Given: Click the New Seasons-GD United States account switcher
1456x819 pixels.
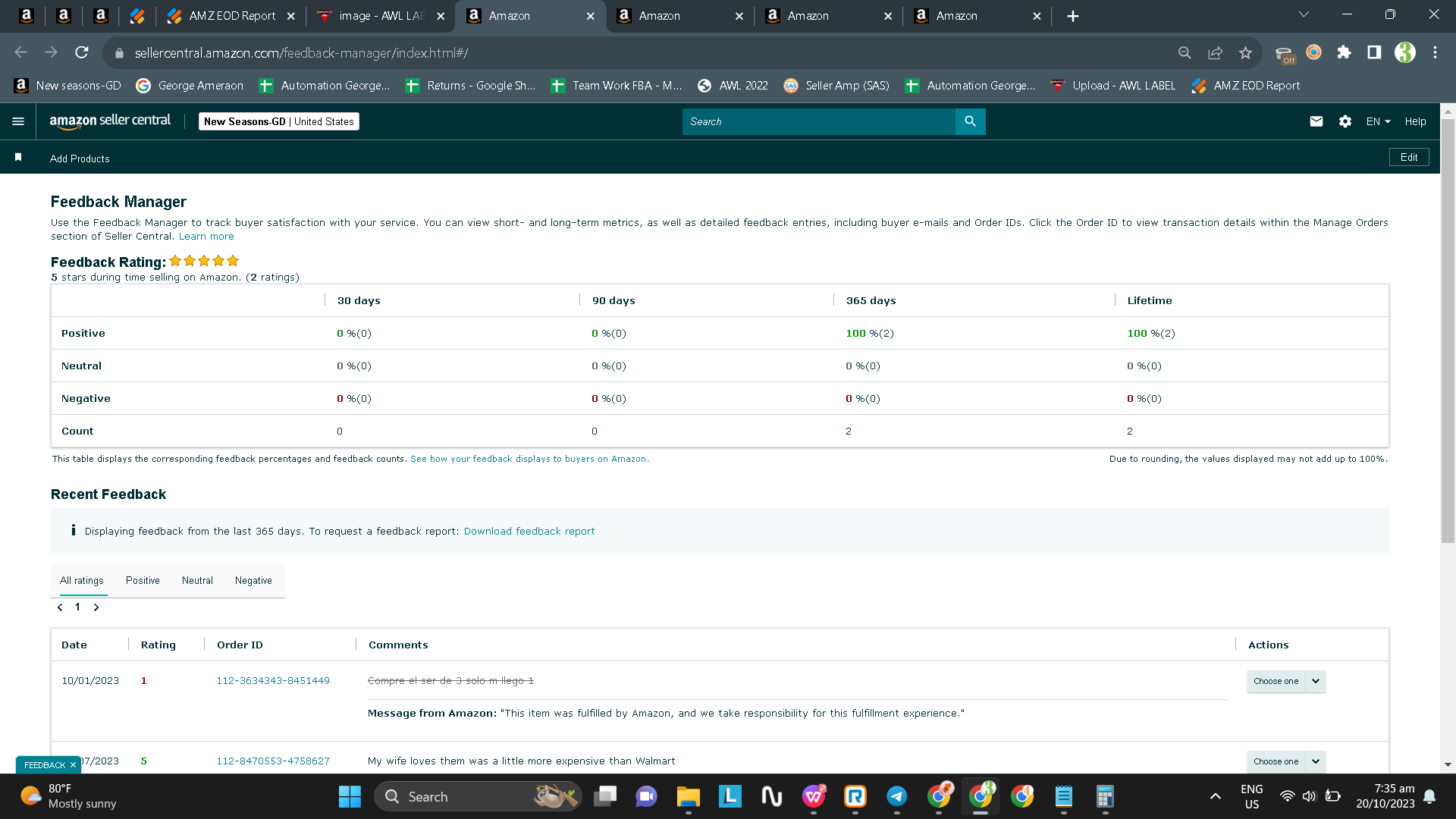Looking at the screenshot, I should coord(279,121).
